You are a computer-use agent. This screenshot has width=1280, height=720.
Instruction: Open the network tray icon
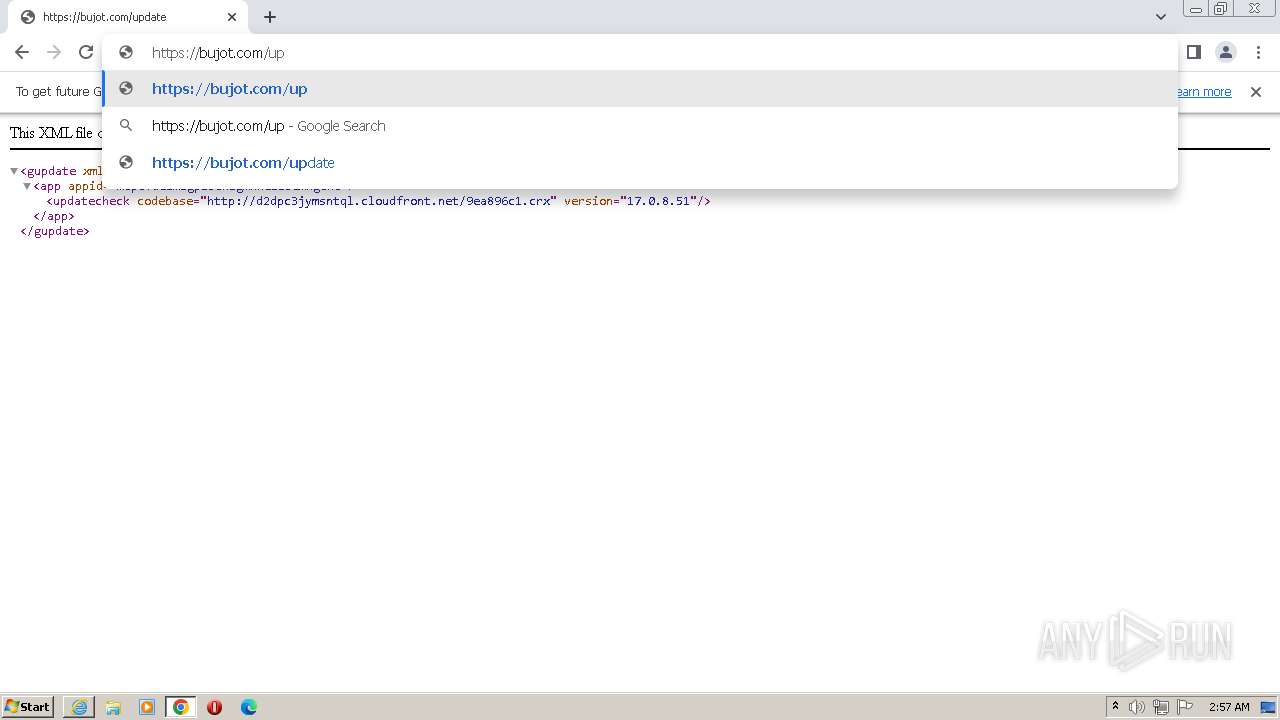pyautogui.click(x=1161, y=707)
